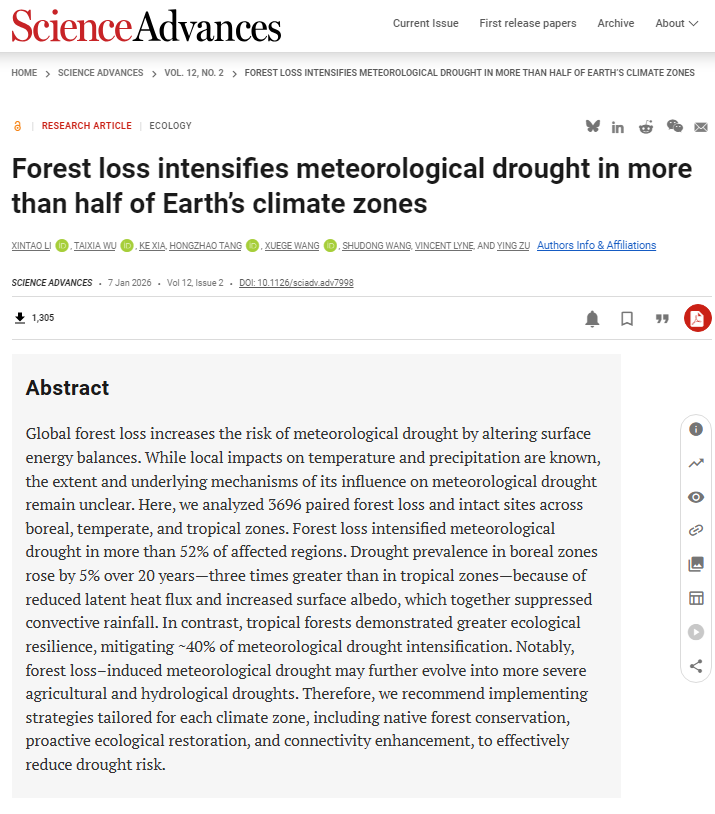Expand the About dropdown menu
Screen dimensions: 715x814
(x=676, y=23)
